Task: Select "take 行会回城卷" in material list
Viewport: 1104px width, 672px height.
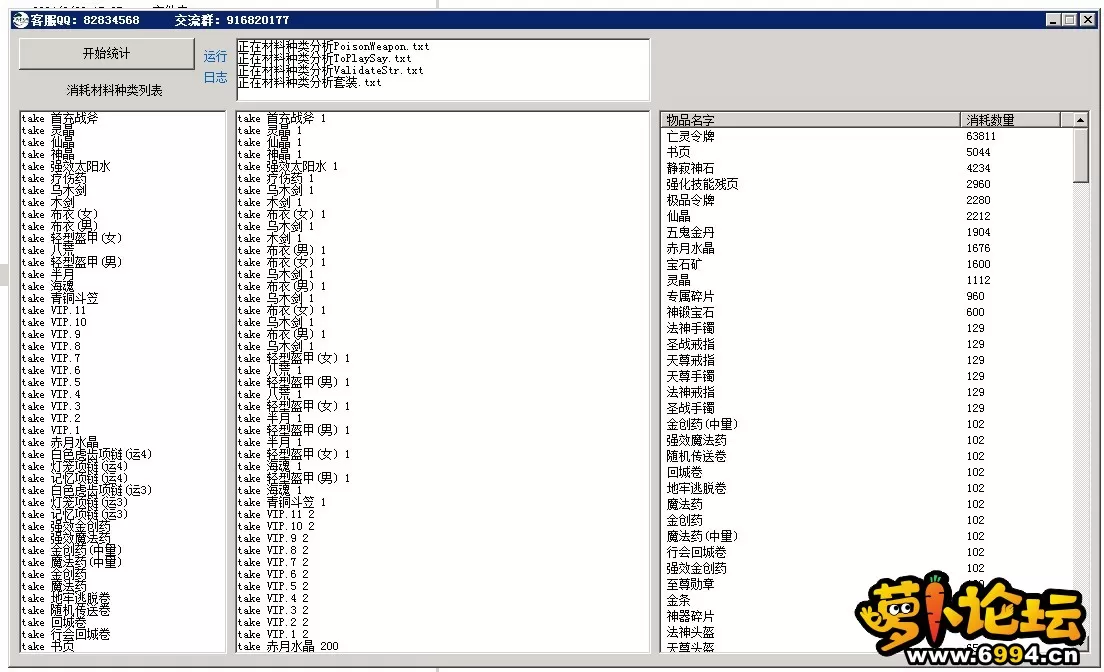Action: tap(66, 634)
